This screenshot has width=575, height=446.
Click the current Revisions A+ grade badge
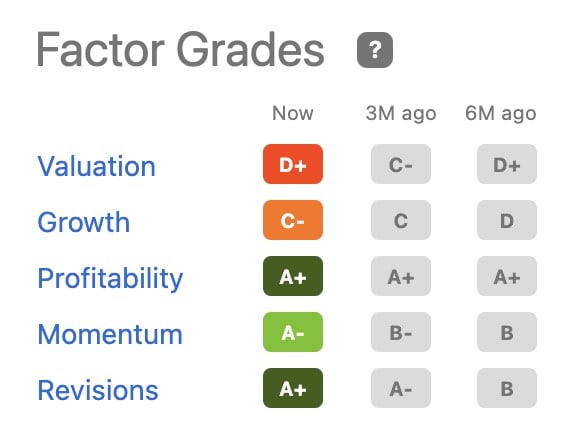(293, 388)
